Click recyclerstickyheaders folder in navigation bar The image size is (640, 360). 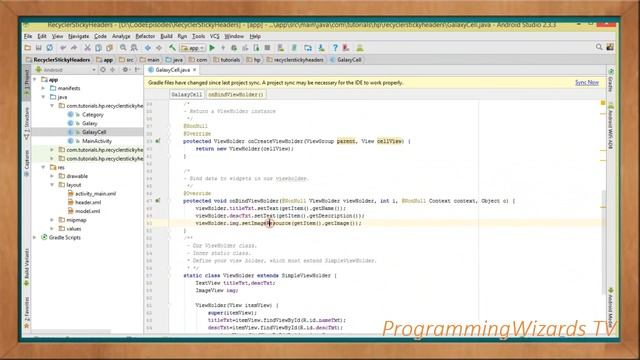point(295,60)
